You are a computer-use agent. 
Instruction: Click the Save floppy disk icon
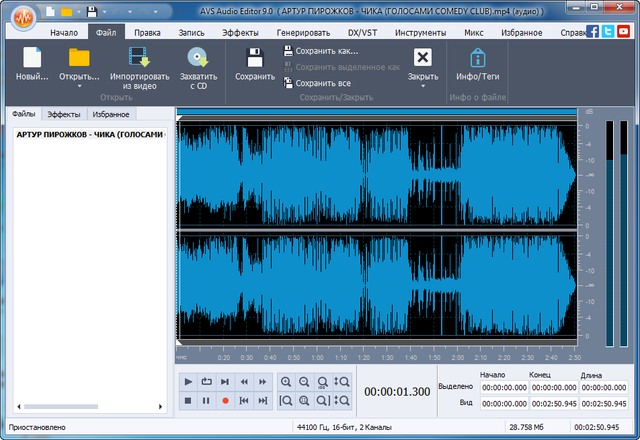click(255, 58)
